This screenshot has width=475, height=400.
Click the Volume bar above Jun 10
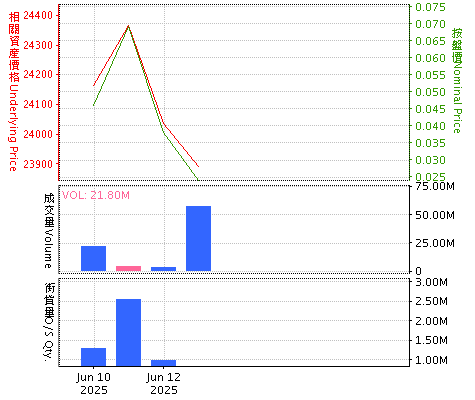click(93, 258)
